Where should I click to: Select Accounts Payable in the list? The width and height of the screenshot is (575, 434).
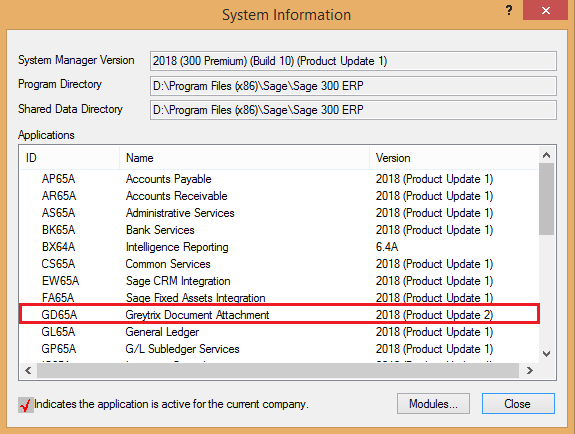tap(169, 179)
